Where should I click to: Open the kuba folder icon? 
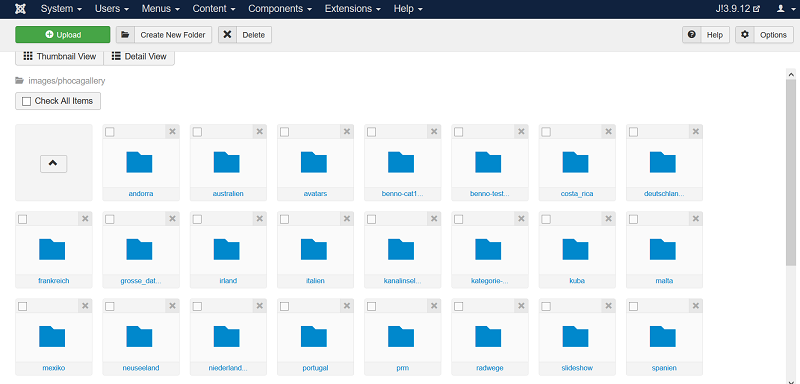coord(576,249)
